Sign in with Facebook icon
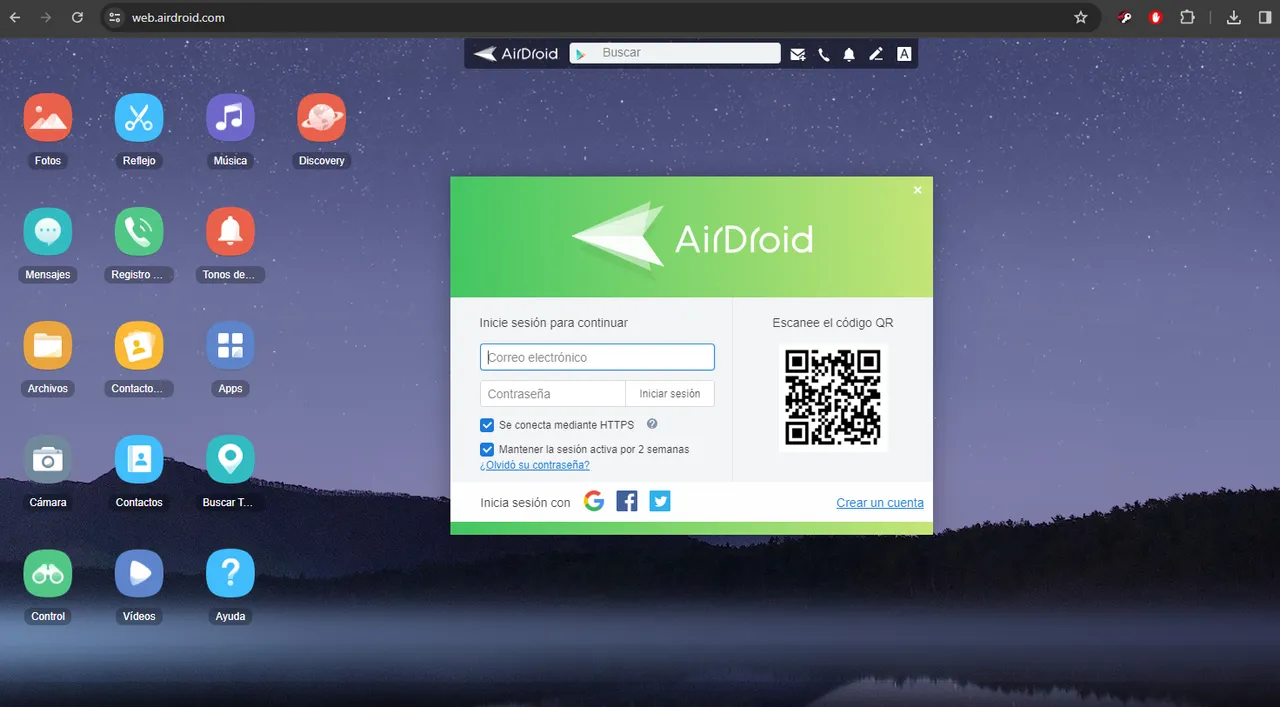 click(x=627, y=501)
